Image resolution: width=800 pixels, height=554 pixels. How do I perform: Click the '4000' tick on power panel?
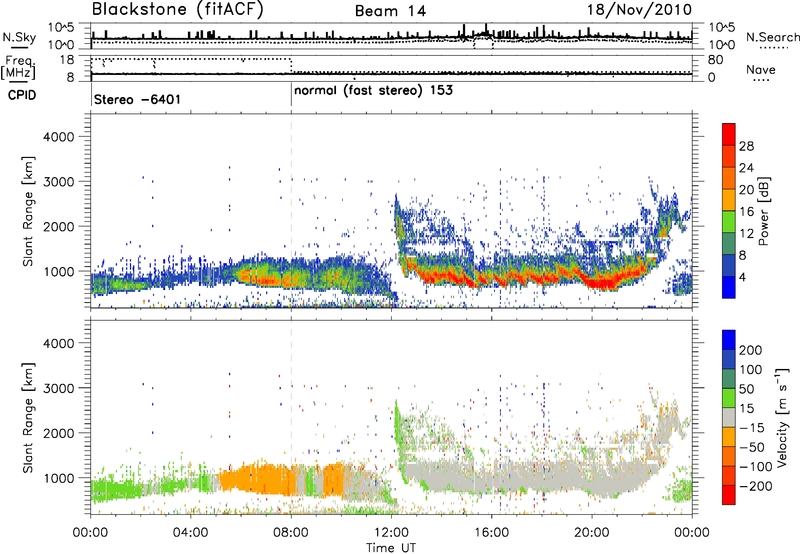(58, 137)
